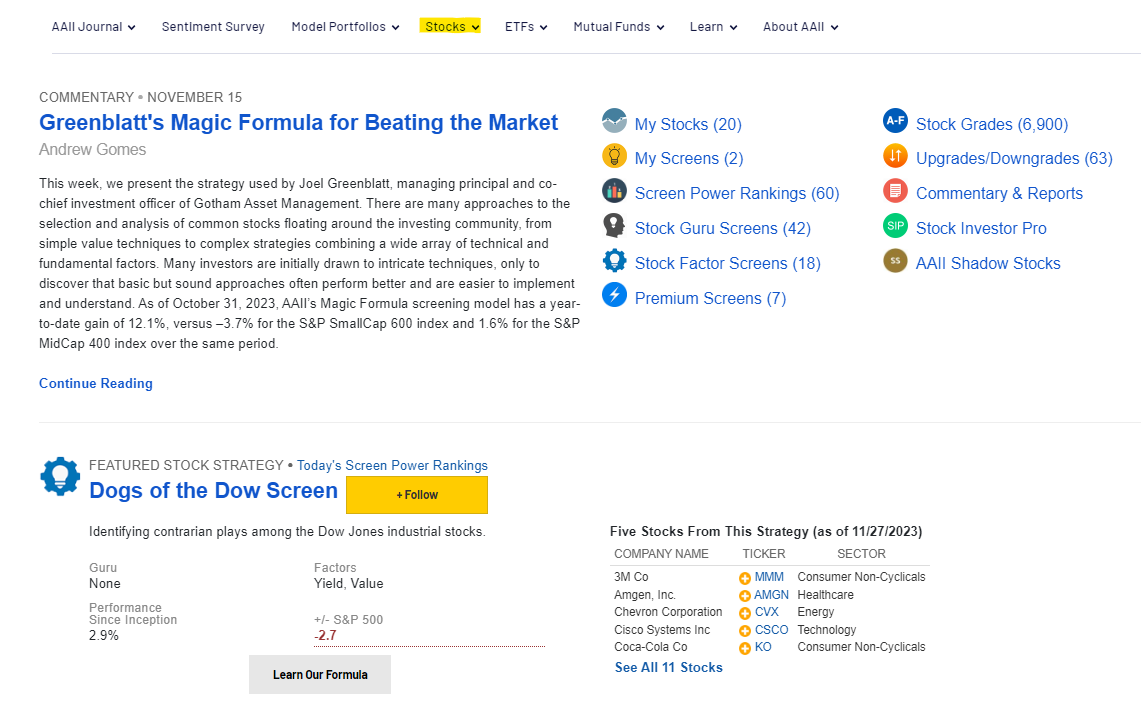
Task: Open Stock Guru Screens (42) link
Action: point(723,228)
